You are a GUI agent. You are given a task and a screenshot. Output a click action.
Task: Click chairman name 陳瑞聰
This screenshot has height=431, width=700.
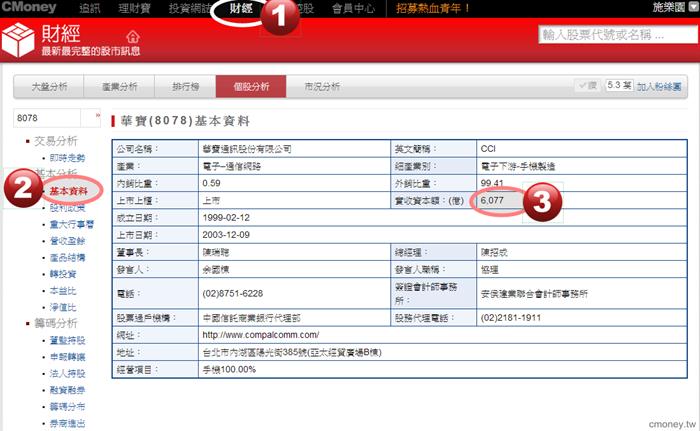216,252
